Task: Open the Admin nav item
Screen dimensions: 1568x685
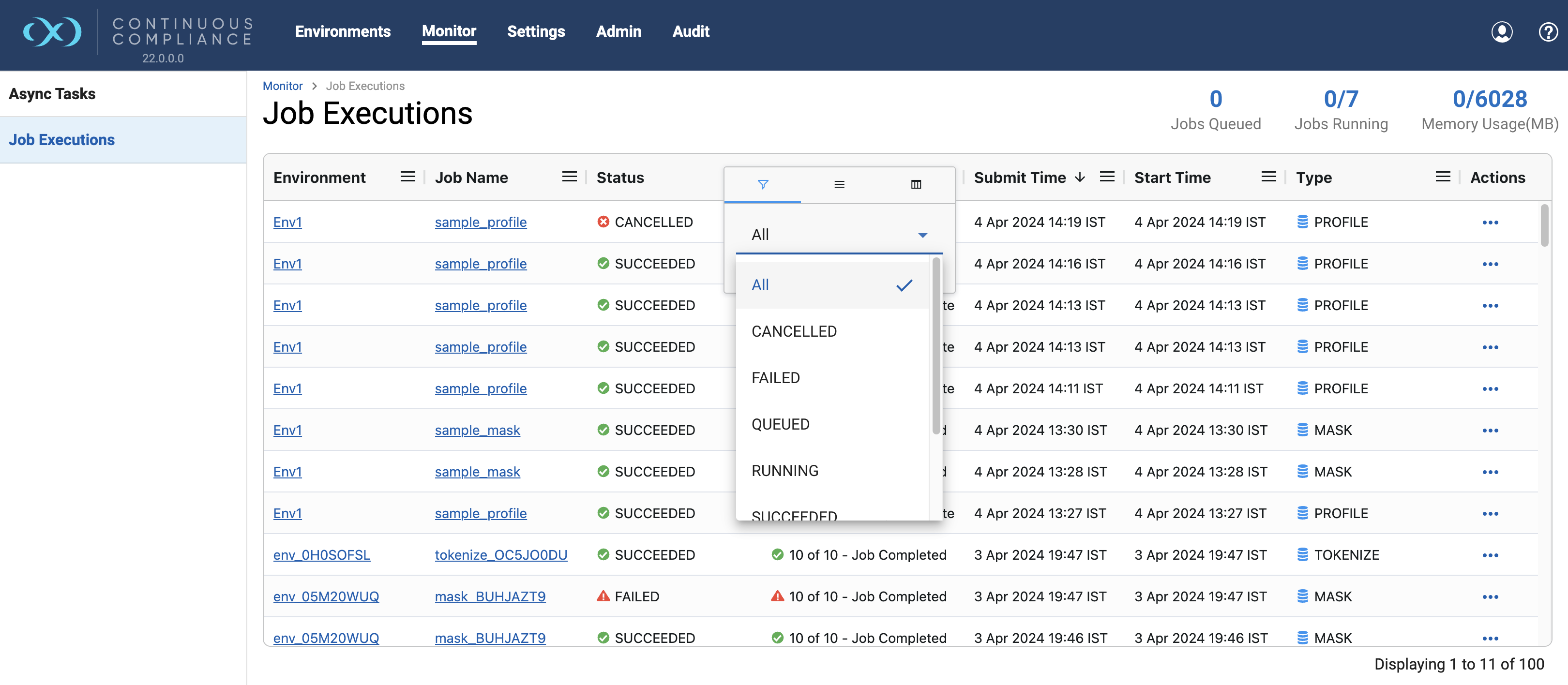Action: 618,31
